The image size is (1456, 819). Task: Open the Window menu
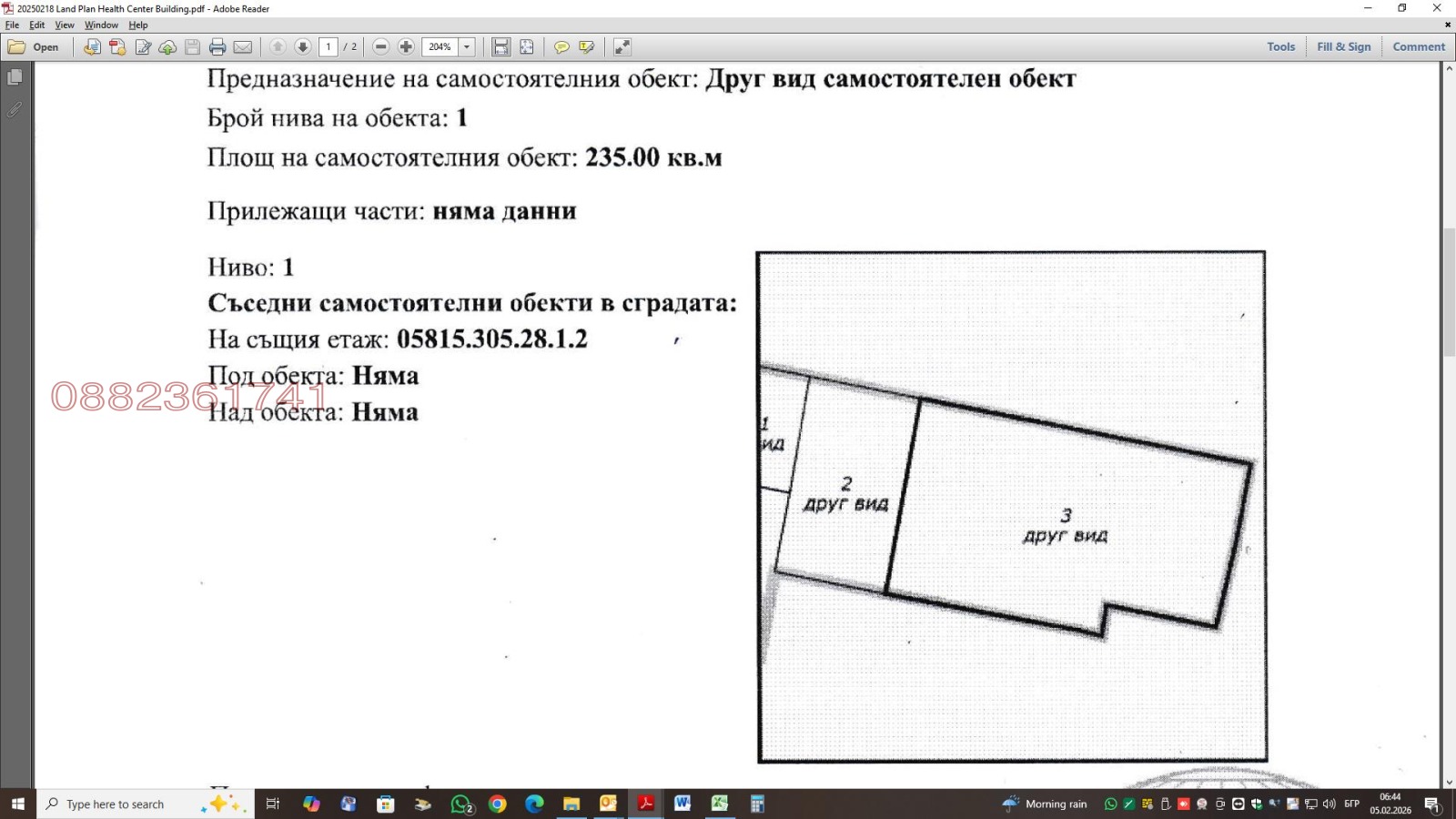(x=101, y=25)
